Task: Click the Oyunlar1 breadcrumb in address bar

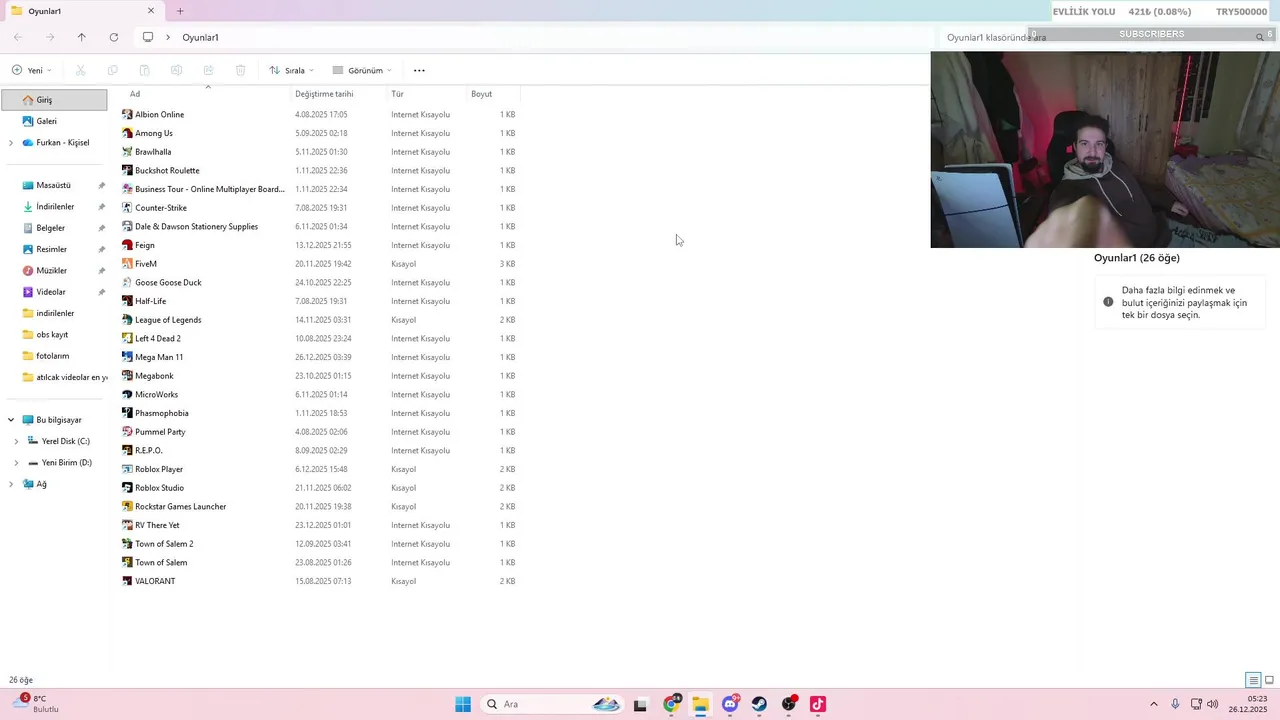Action: point(200,37)
